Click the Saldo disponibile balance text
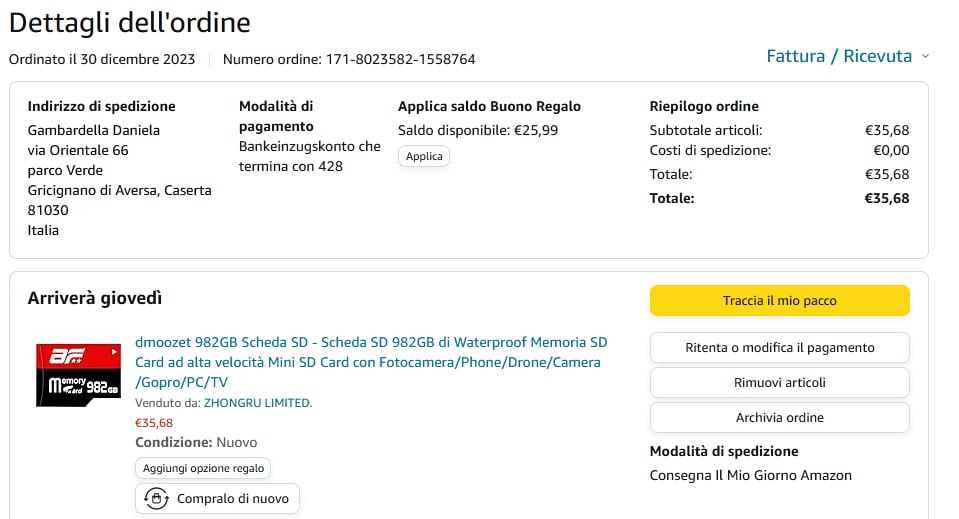Viewport: 959px width, 519px height. [x=478, y=130]
